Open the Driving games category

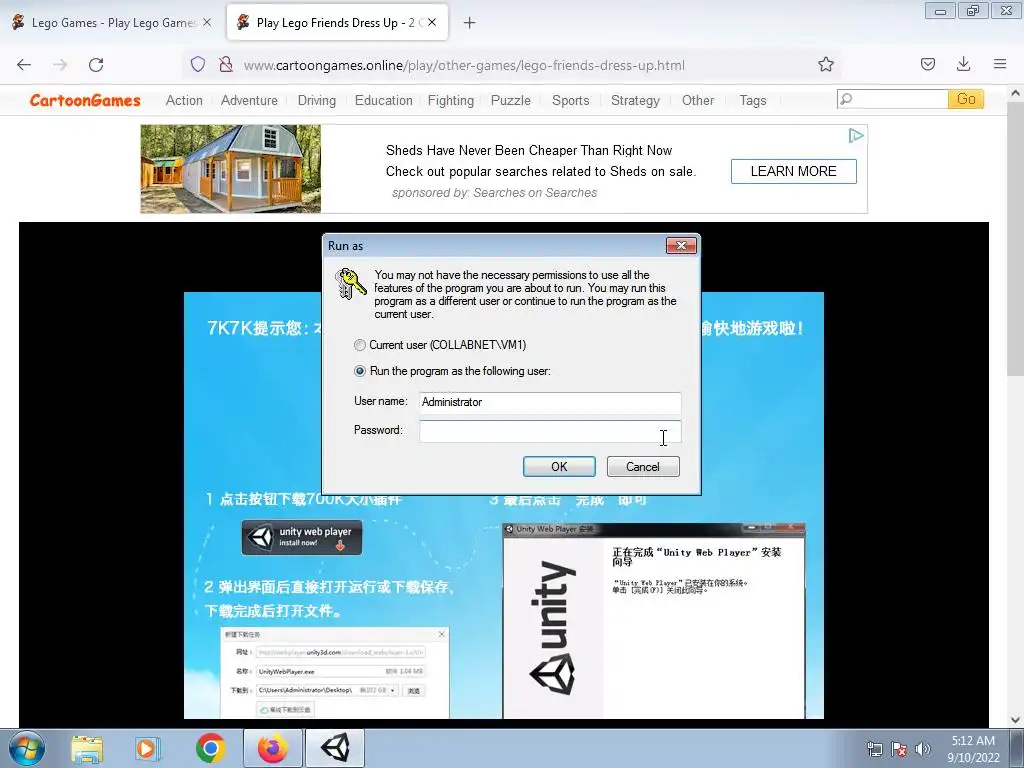[317, 101]
